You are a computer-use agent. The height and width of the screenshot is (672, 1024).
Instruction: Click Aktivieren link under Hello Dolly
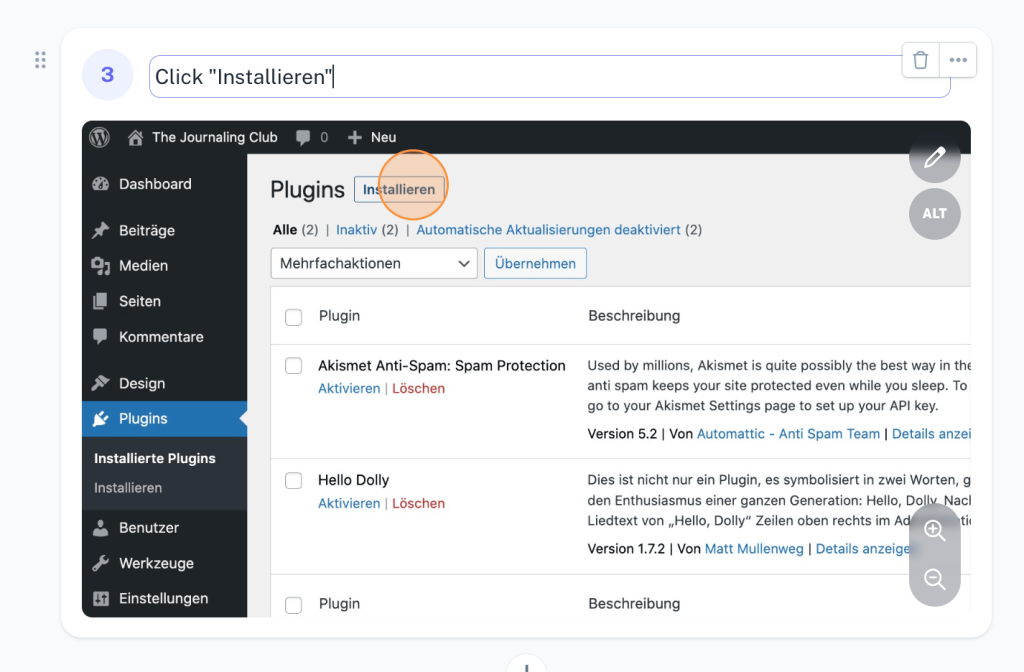(x=348, y=504)
